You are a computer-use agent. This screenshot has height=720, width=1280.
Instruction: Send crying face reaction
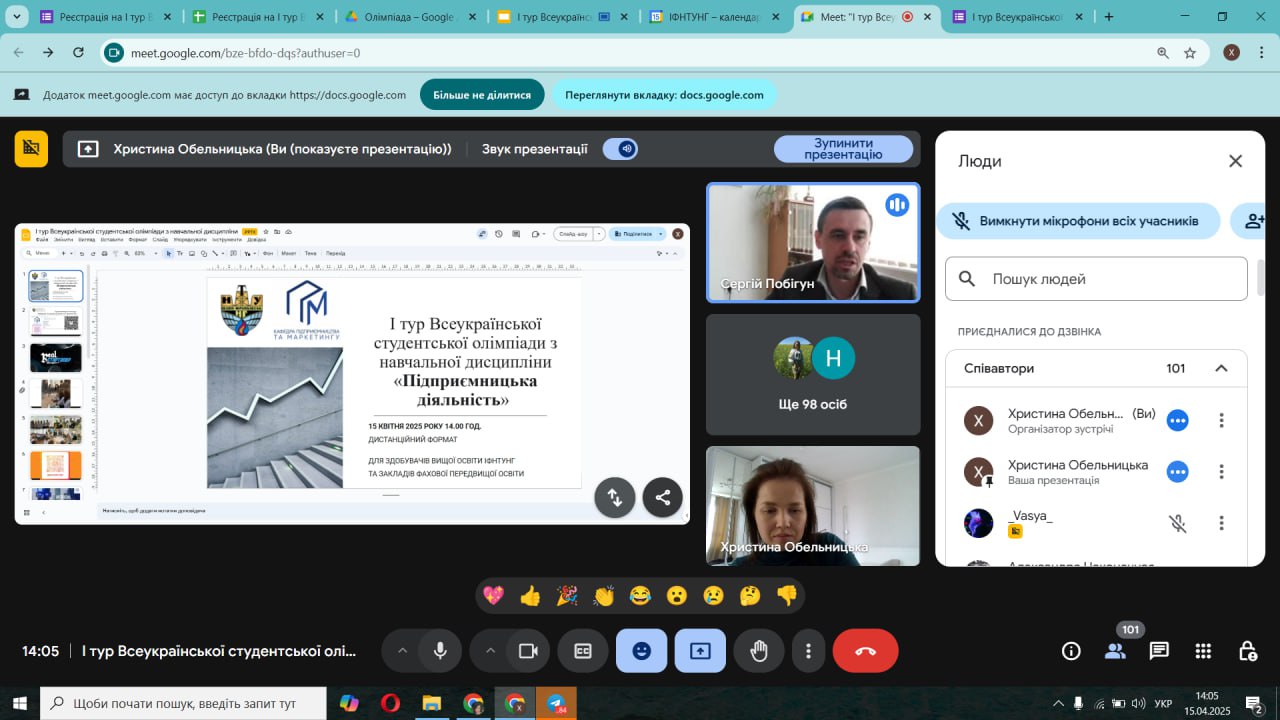[x=713, y=596]
